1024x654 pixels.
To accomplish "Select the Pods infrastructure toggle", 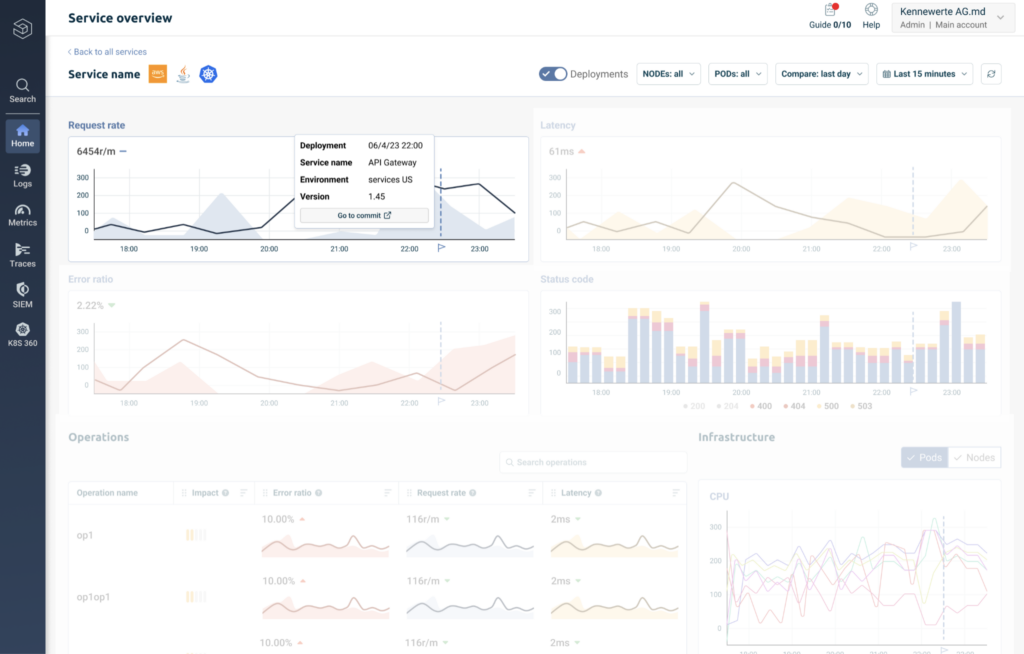I will [x=924, y=457].
